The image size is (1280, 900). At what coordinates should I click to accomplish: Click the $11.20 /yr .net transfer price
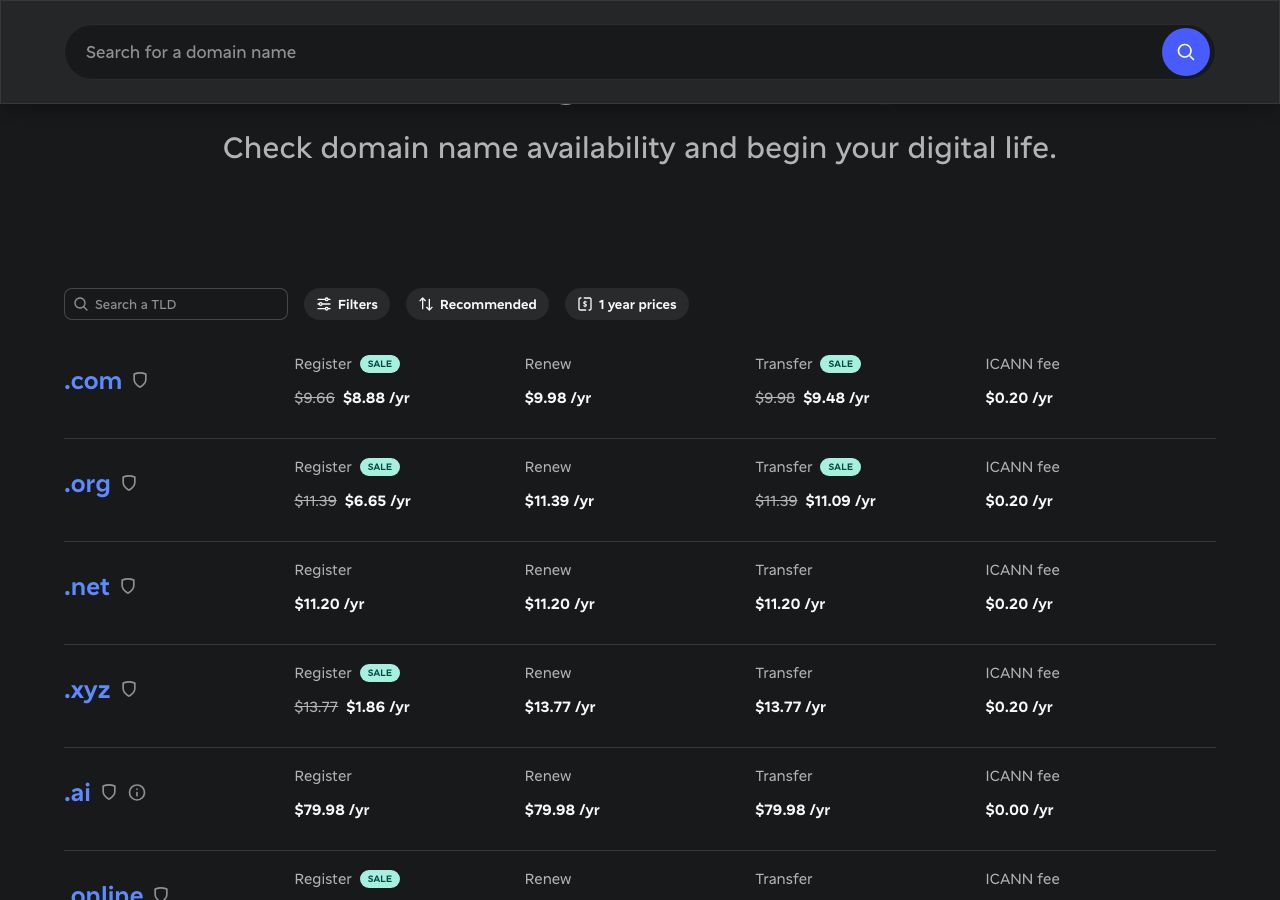790,604
